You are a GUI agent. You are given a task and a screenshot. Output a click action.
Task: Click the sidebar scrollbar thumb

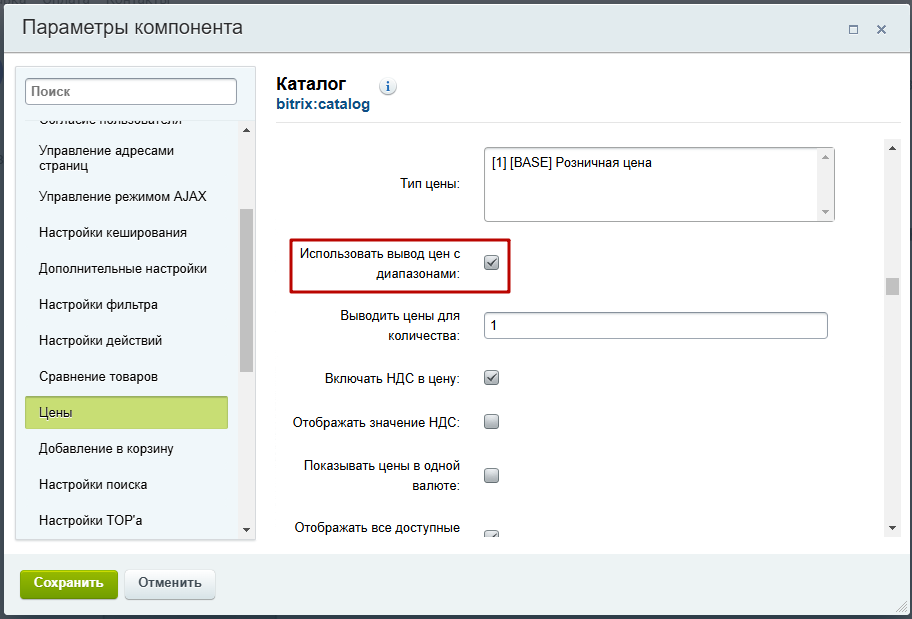click(247, 290)
